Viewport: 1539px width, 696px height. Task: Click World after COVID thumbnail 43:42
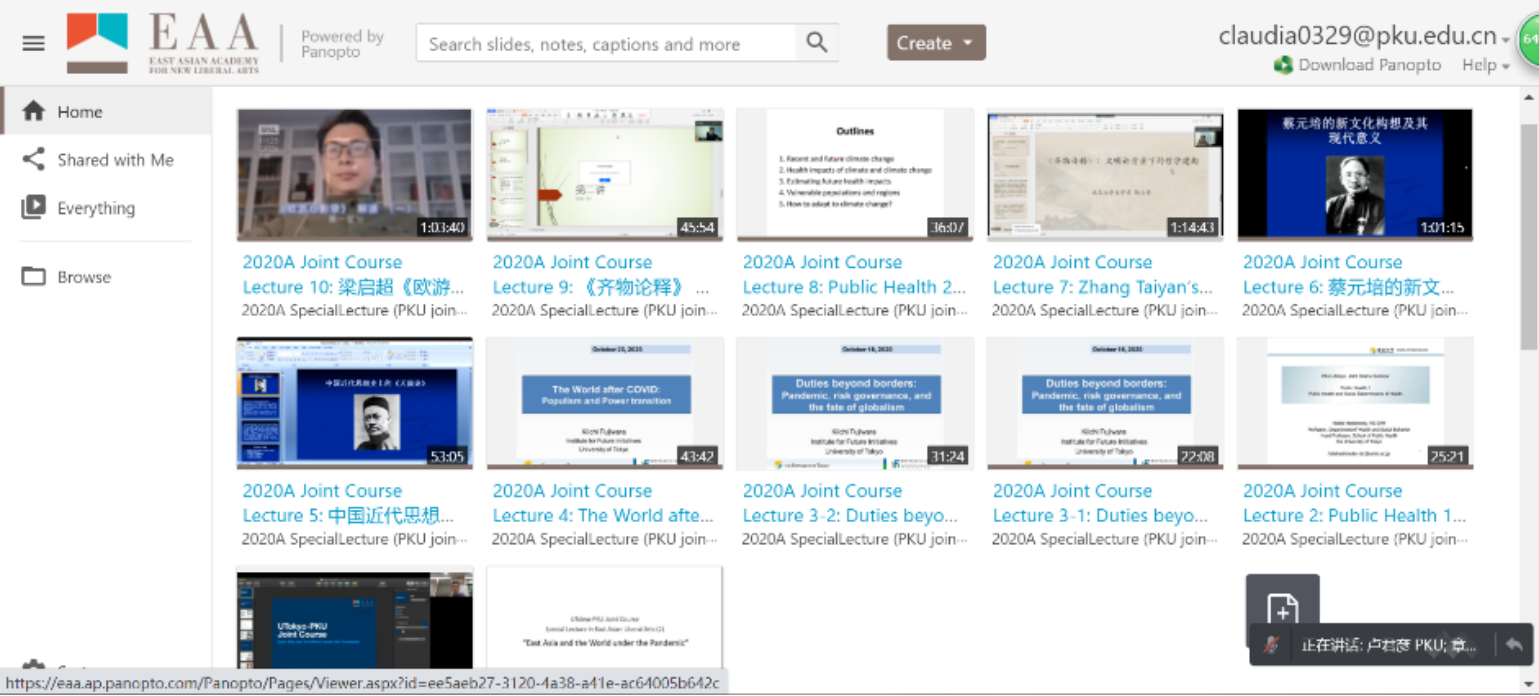pyautogui.click(x=605, y=403)
